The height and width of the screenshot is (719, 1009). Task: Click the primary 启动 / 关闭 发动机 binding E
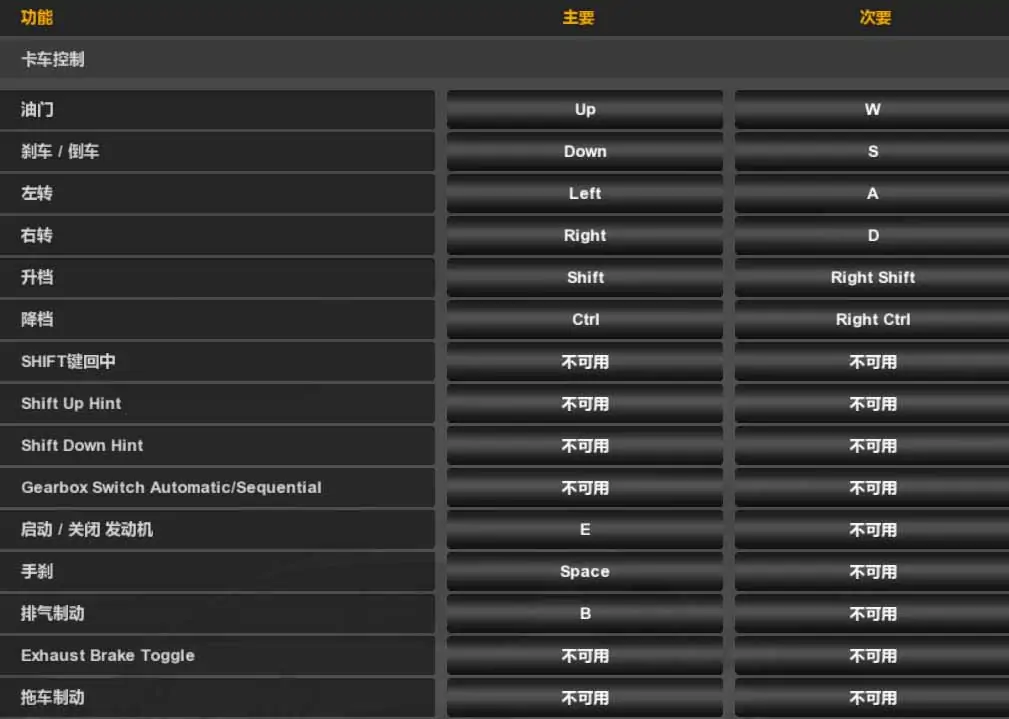(585, 530)
